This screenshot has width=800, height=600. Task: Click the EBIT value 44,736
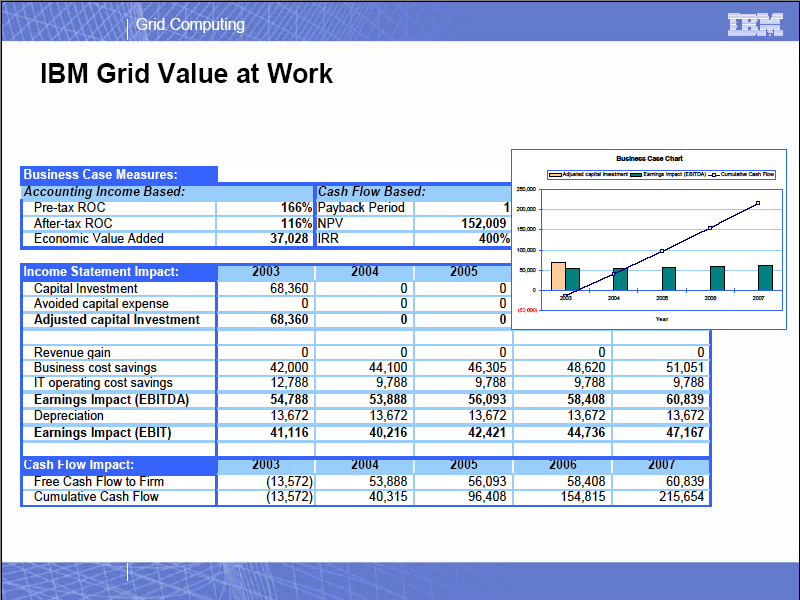[x=586, y=433]
